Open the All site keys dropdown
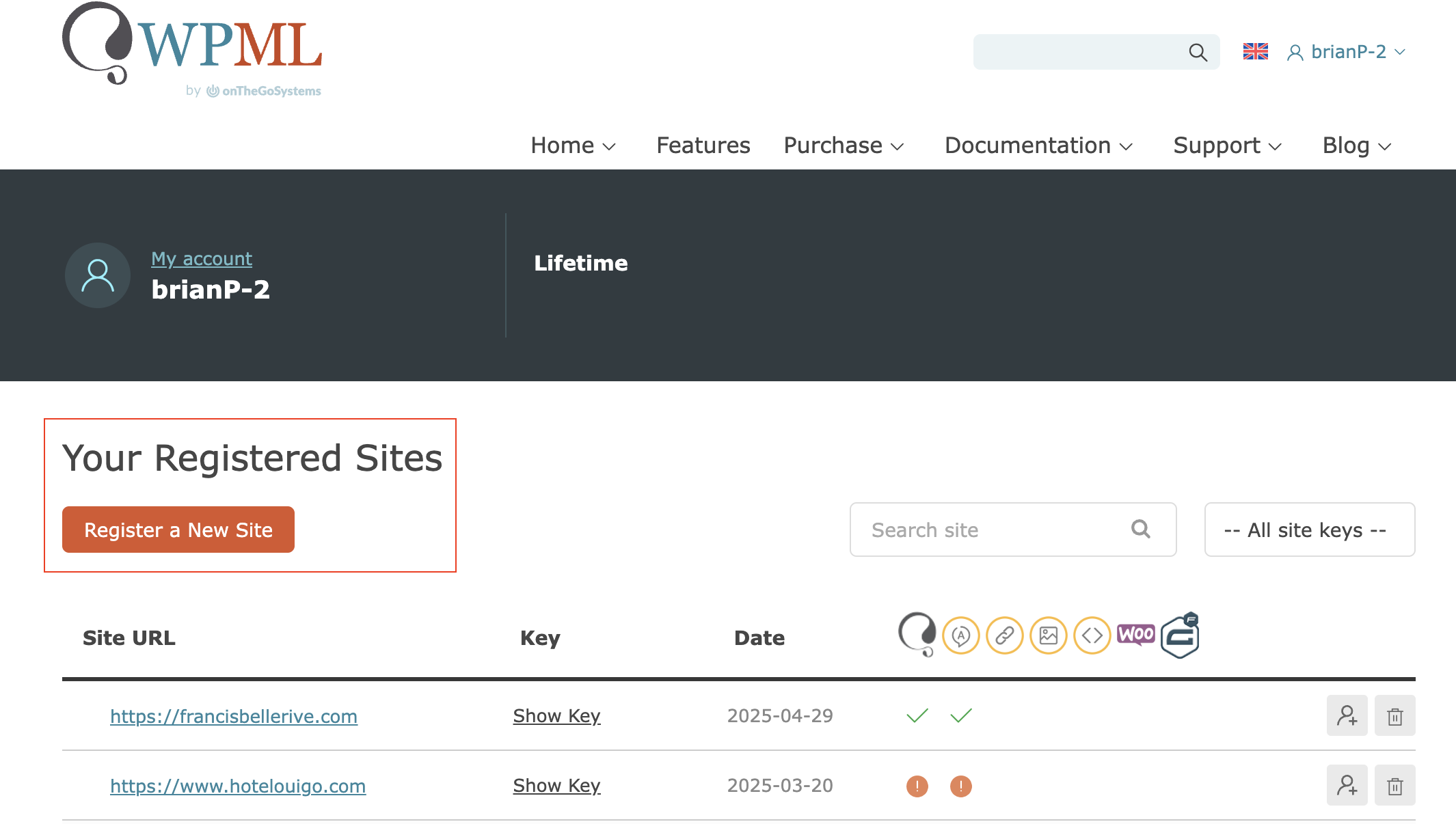Viewport: 1456px width, 824px height. (x=1309, y=530)
